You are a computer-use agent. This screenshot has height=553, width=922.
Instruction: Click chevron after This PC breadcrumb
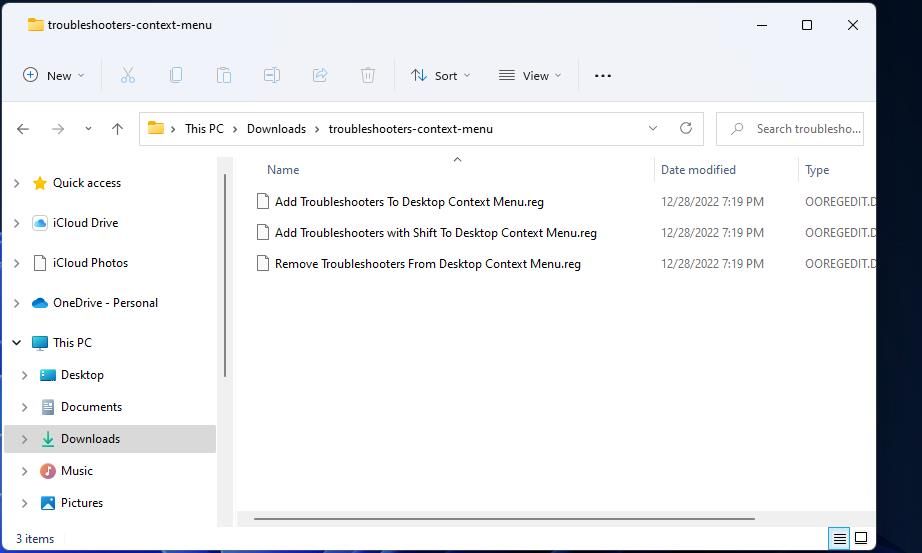click(235, 129)
